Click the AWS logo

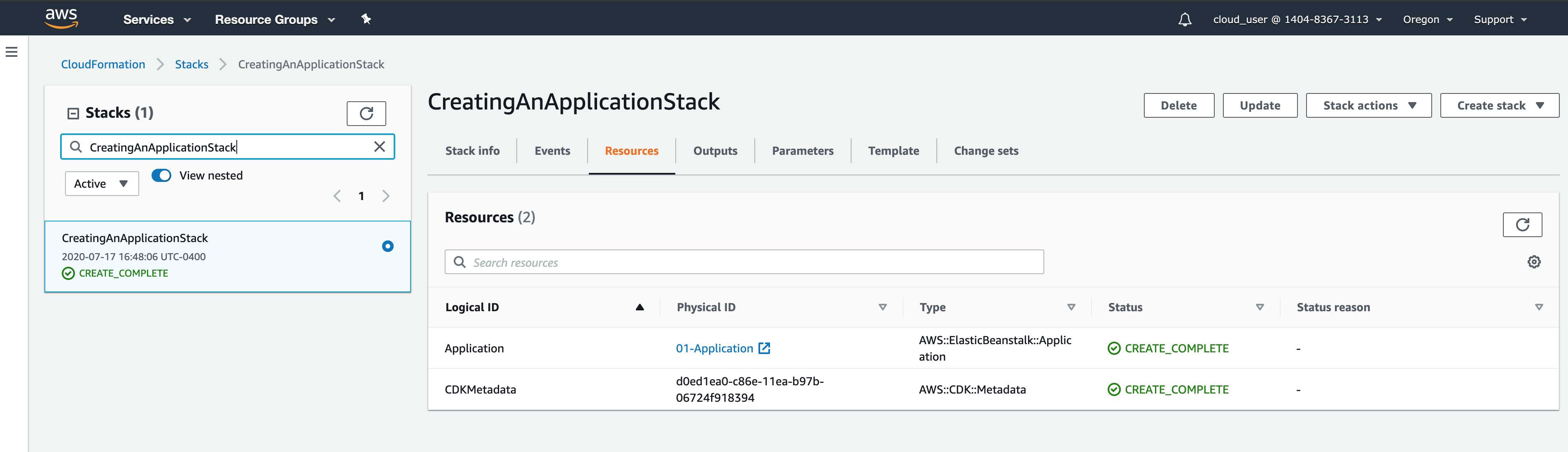pyautogui.click(x=61, y=18)
